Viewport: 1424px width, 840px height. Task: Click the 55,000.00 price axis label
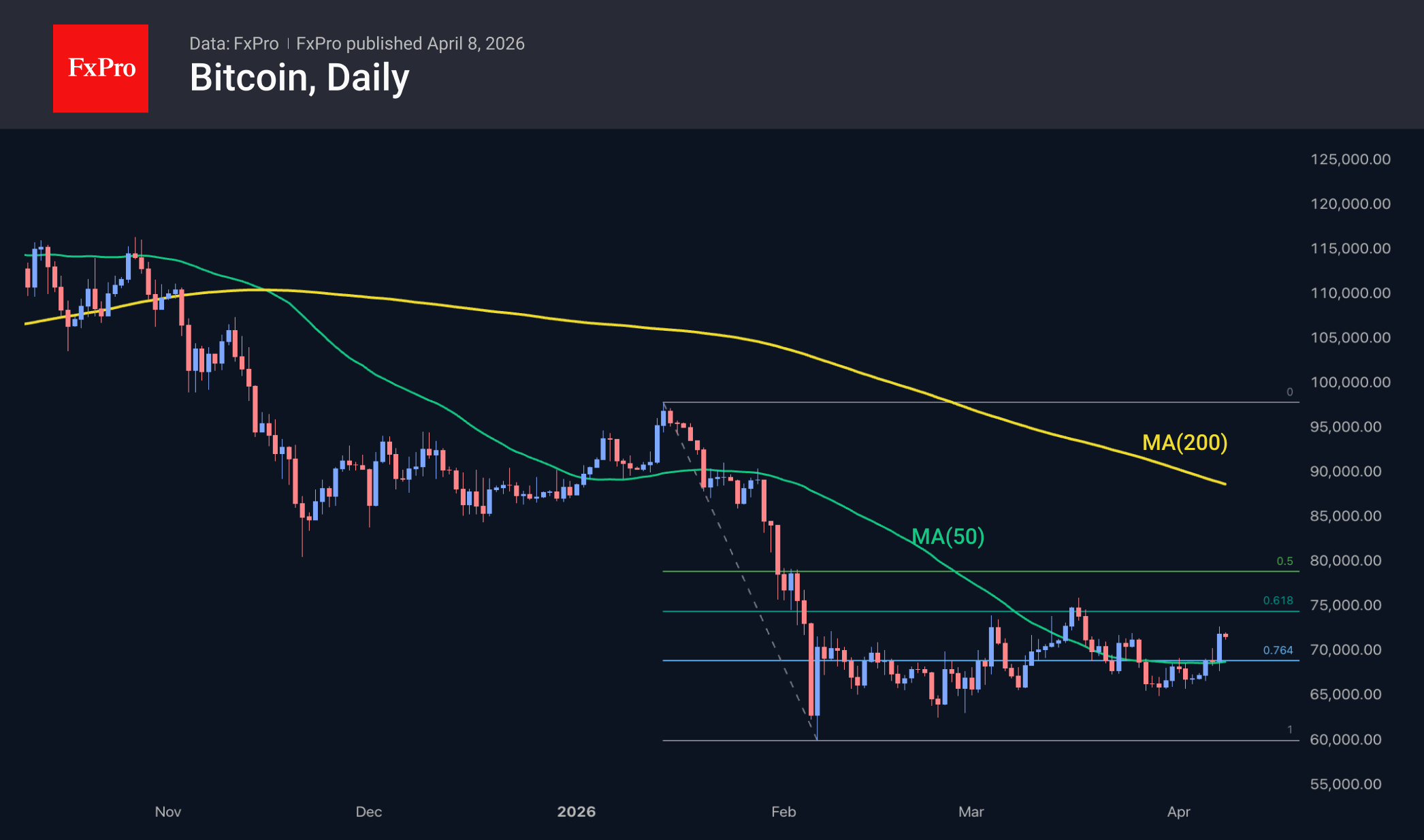[x=1345, y=784]
